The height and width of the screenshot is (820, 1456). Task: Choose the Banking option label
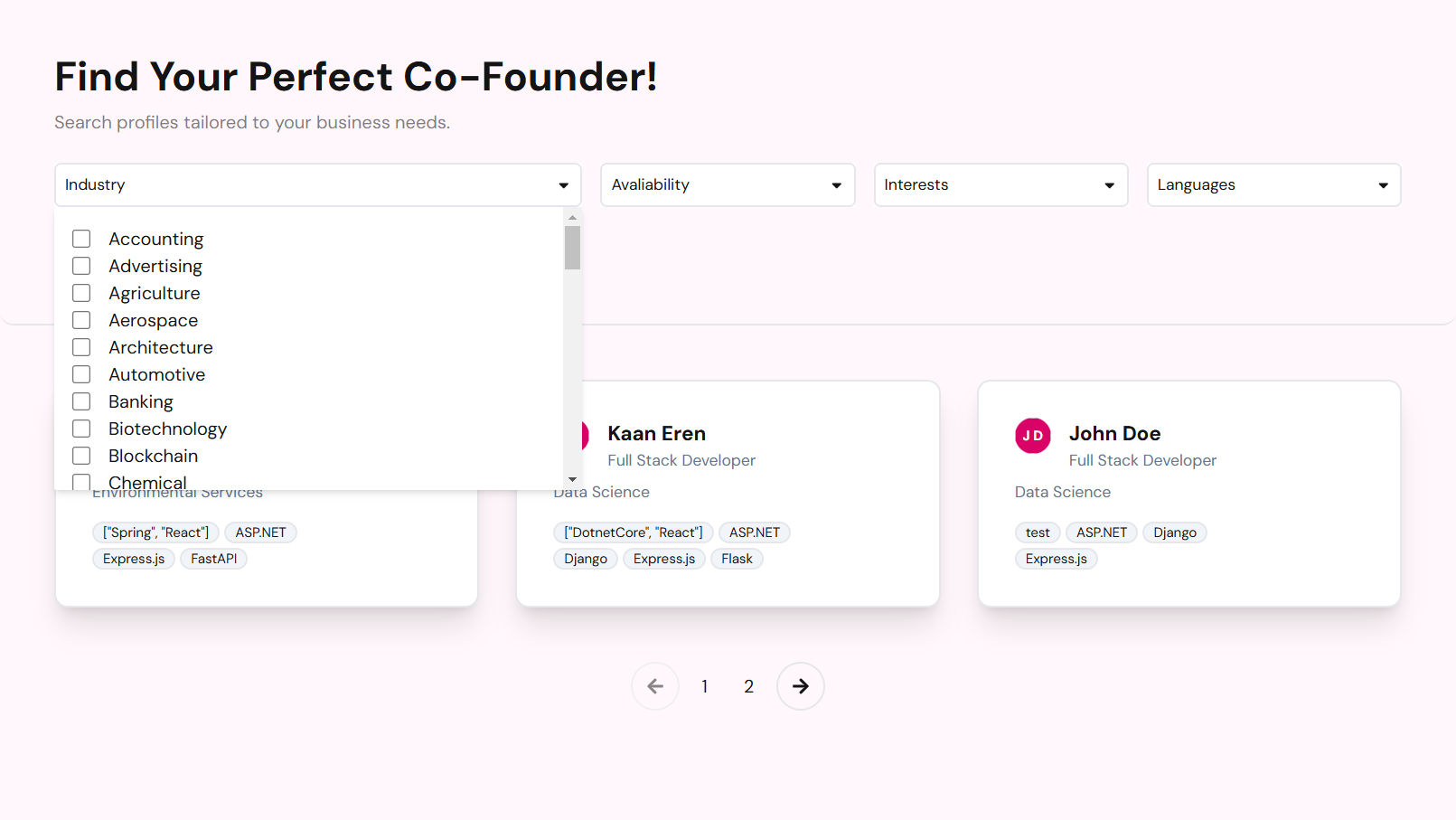click(141, 401)
